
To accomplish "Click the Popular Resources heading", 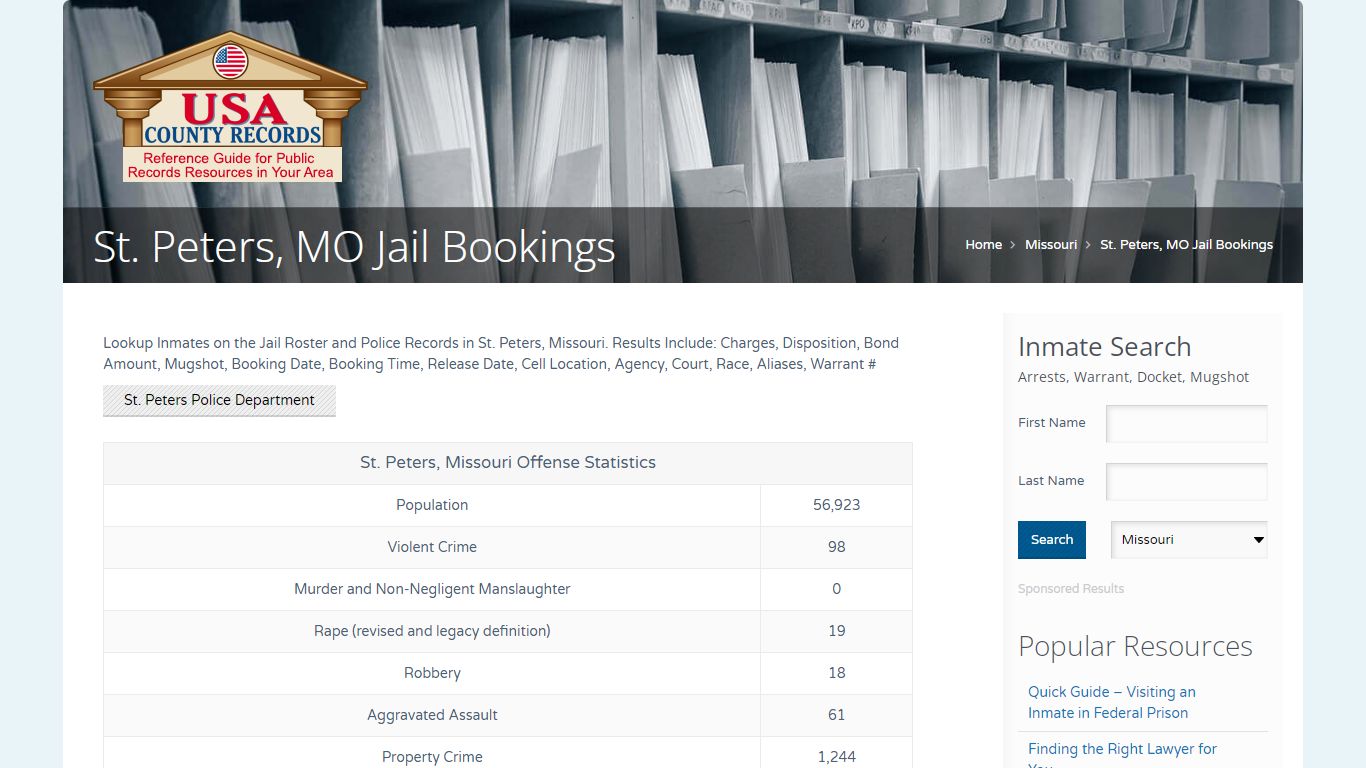I will pos(1135,647).
